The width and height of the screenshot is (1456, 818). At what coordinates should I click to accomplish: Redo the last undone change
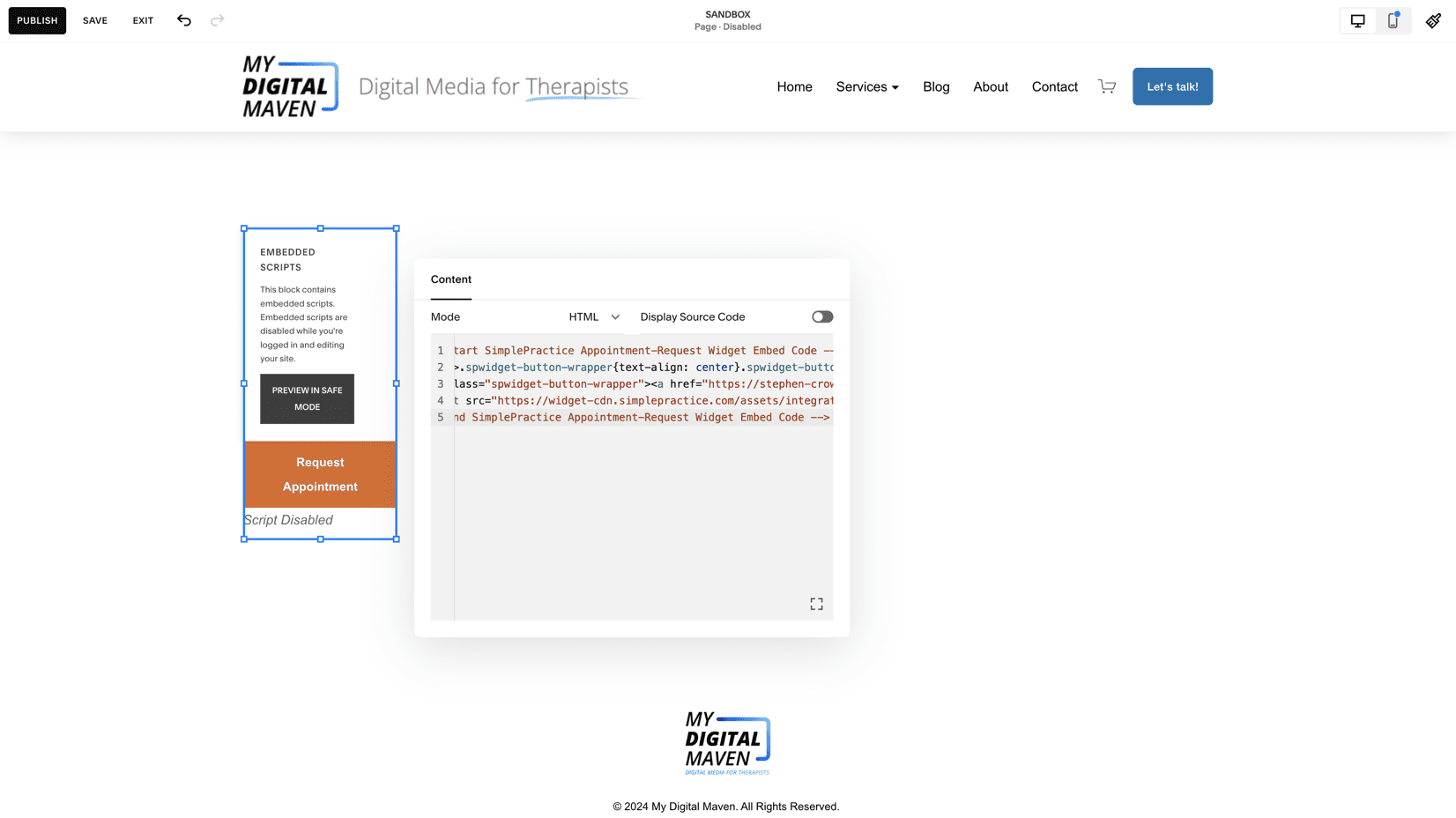(217, 20)
